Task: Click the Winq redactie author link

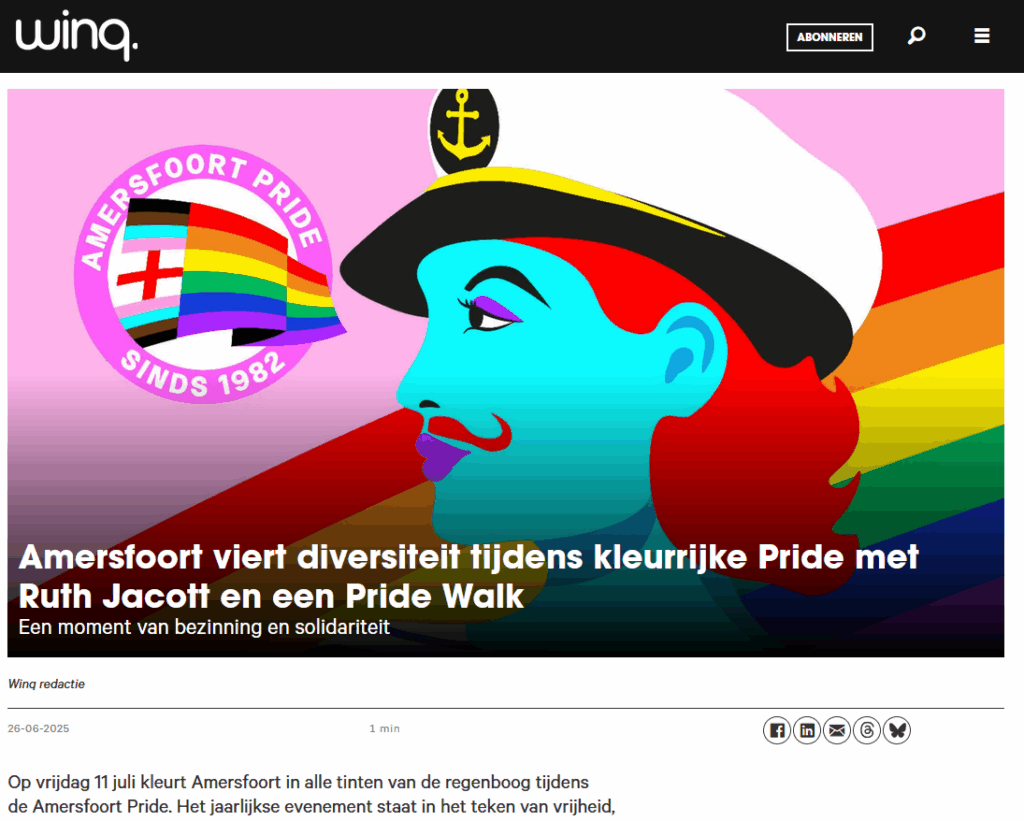Action: click(x=46, y=684)
